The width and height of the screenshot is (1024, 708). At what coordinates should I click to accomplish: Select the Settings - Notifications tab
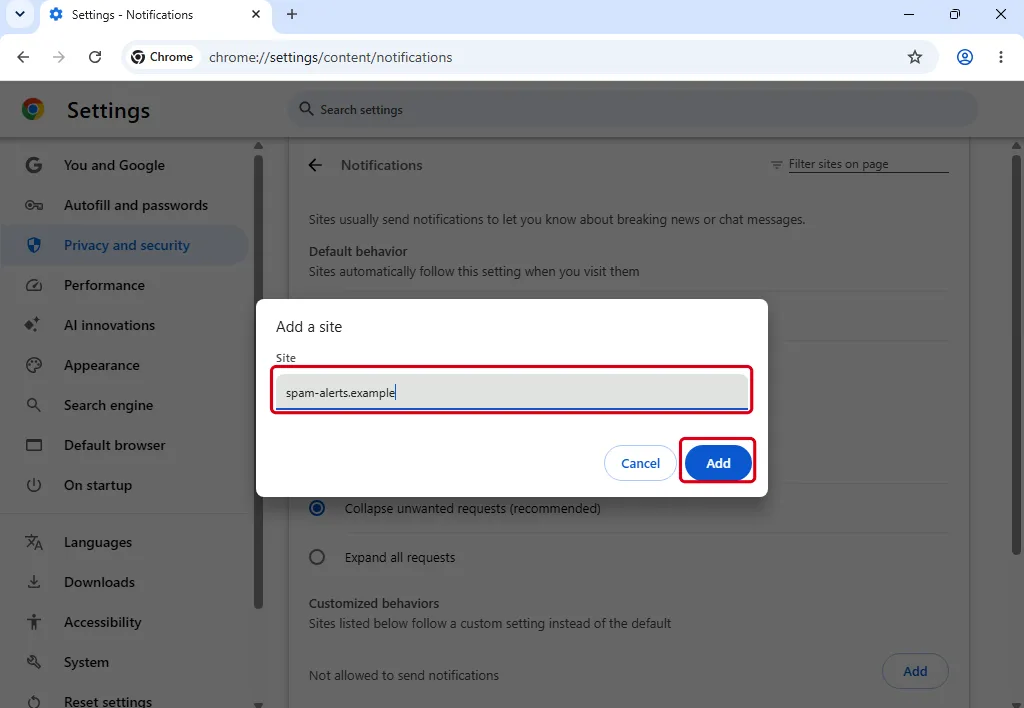click(155, 14)
